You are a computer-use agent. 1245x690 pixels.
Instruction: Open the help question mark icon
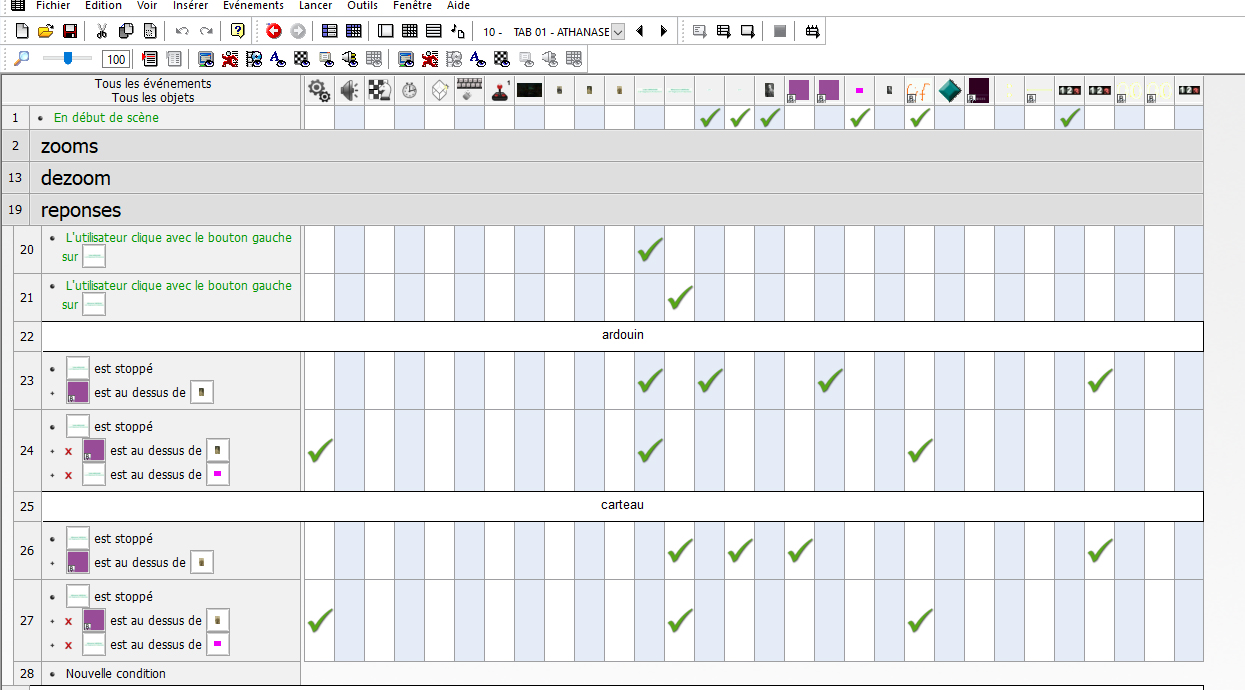click(237, 31)
